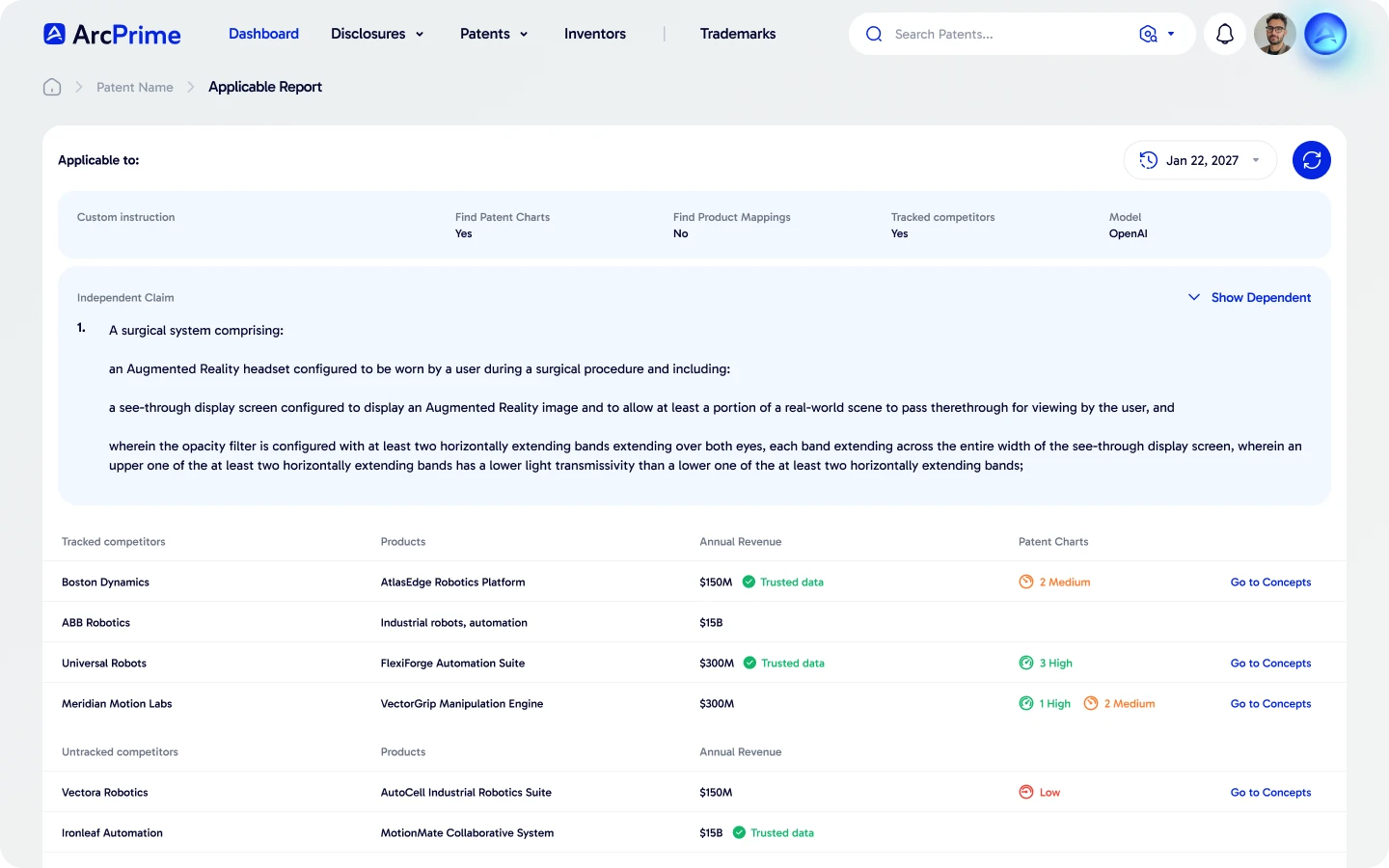
Task: Go to Concepts for Meridian Motion Labs
Action: (1270, 703)
